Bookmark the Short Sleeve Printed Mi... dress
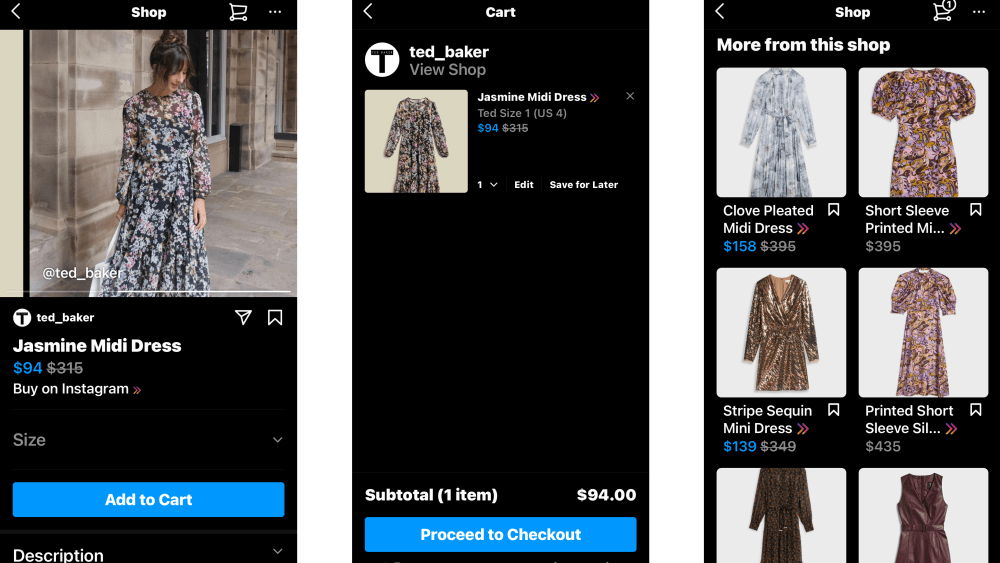The width and height of the screenshot is (1000, 563). point(975,210)
